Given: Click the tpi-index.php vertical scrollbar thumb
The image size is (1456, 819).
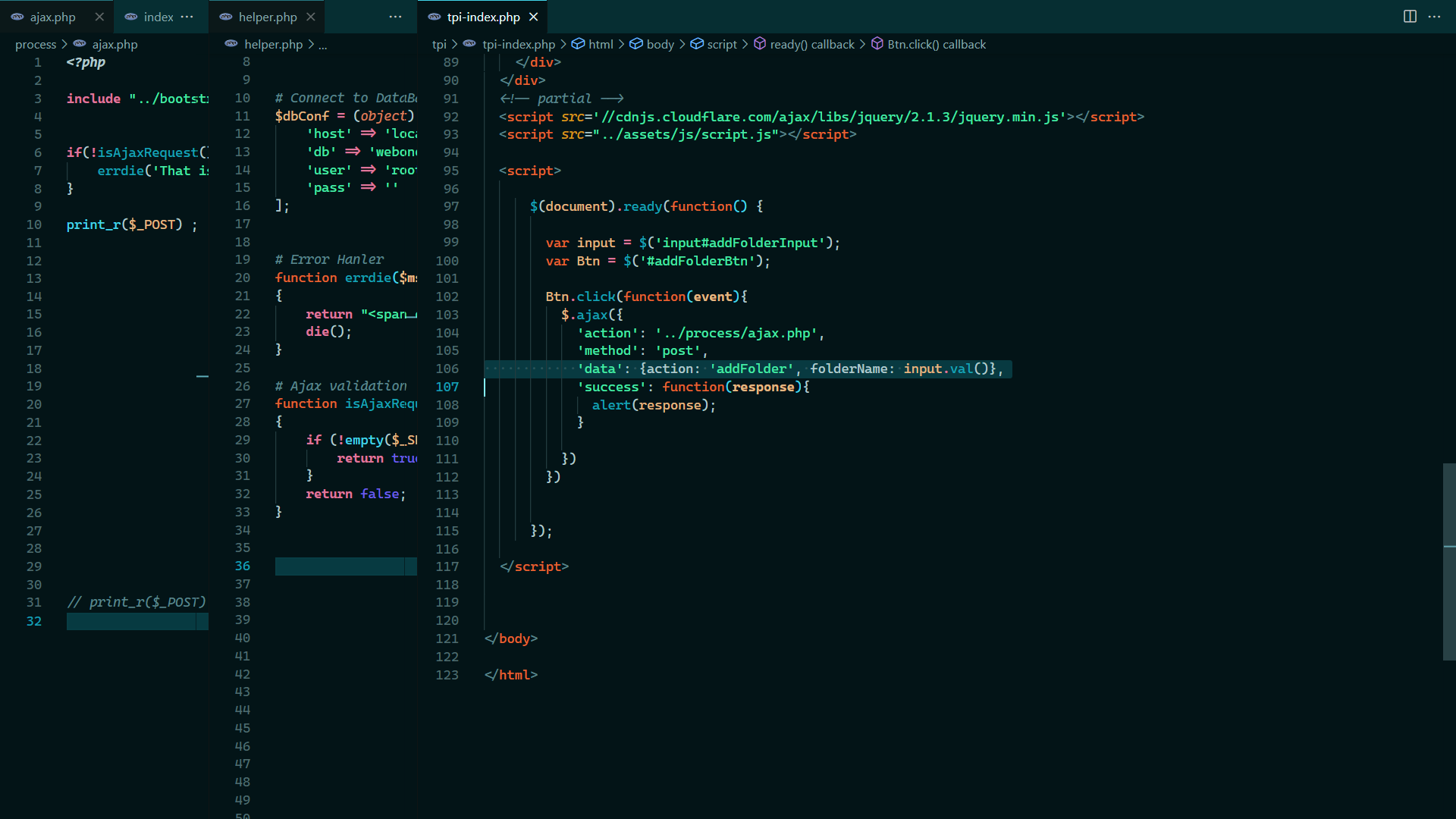Looking at the screenshot, I should [1449, 561].
